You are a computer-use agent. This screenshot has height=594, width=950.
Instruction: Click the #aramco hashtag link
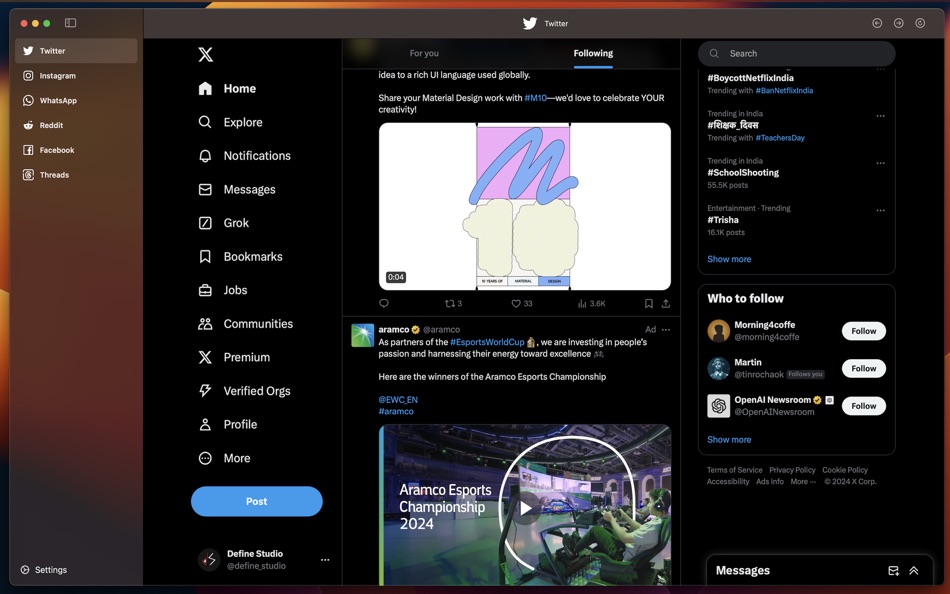[x=396, y=412]
